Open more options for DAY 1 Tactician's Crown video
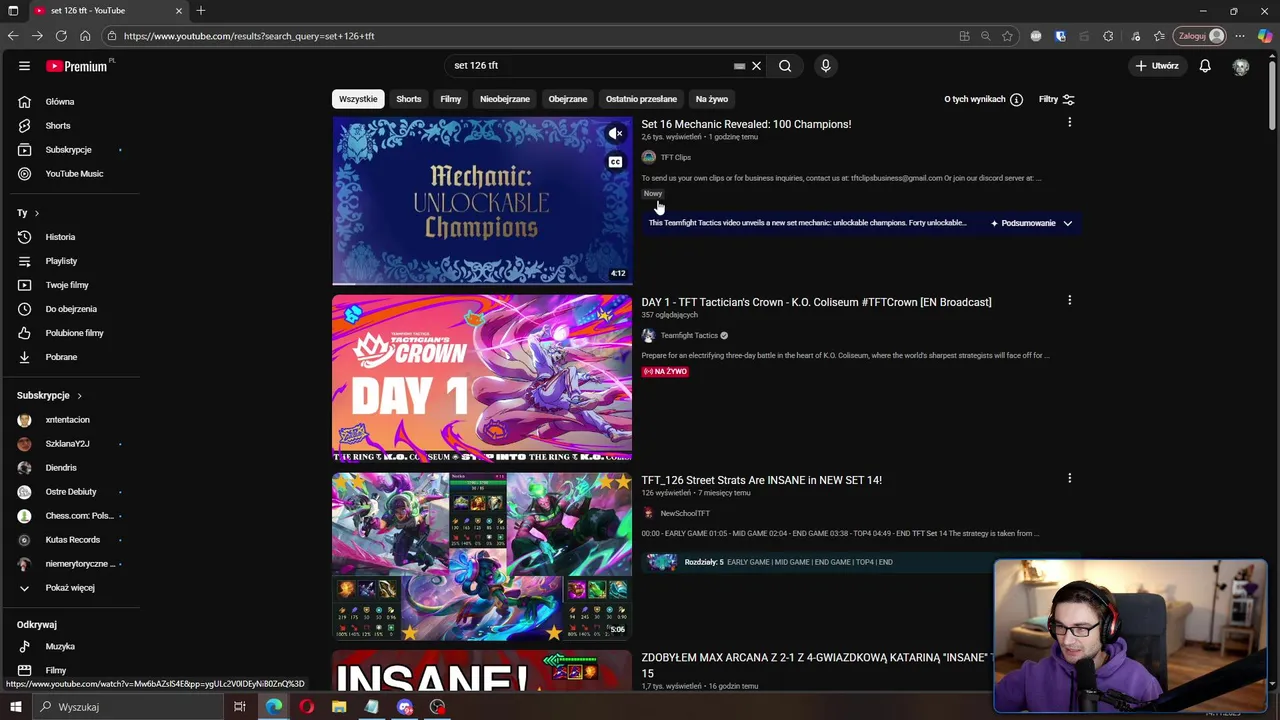1280x720 pixels. 1069,300
